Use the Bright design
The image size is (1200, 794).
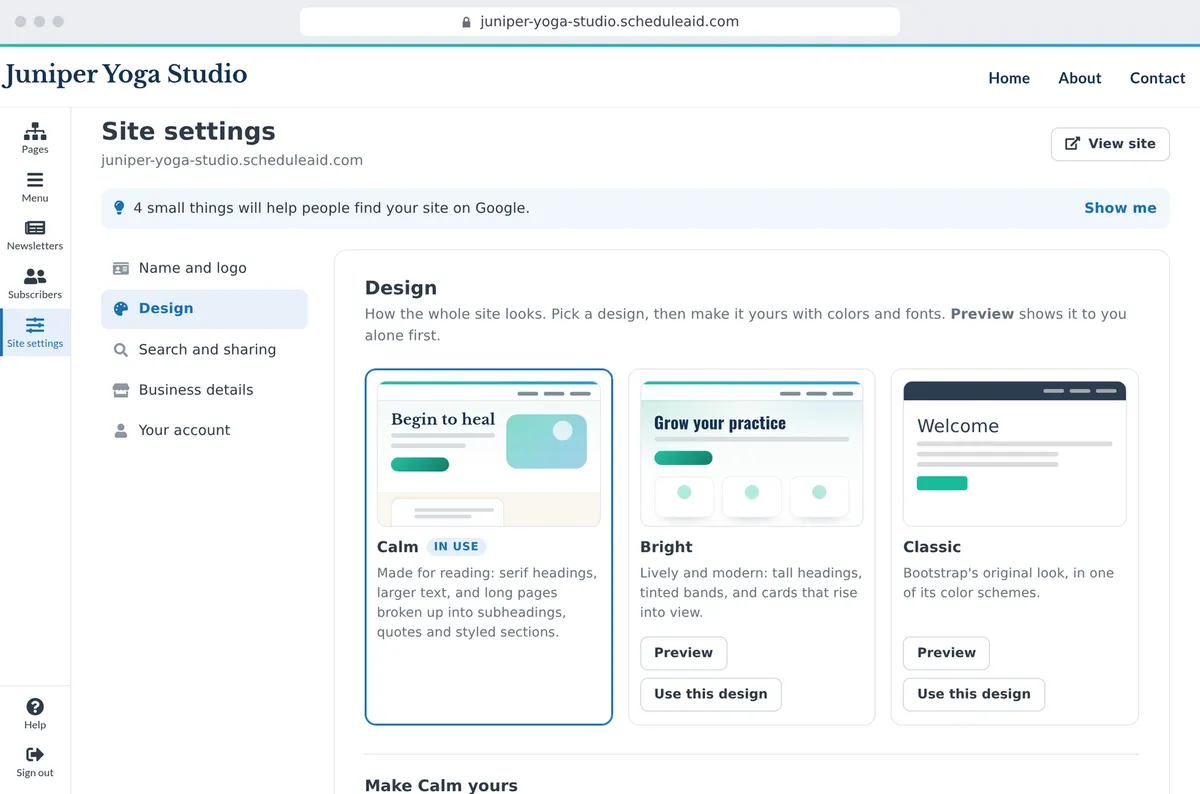(711, 694)
